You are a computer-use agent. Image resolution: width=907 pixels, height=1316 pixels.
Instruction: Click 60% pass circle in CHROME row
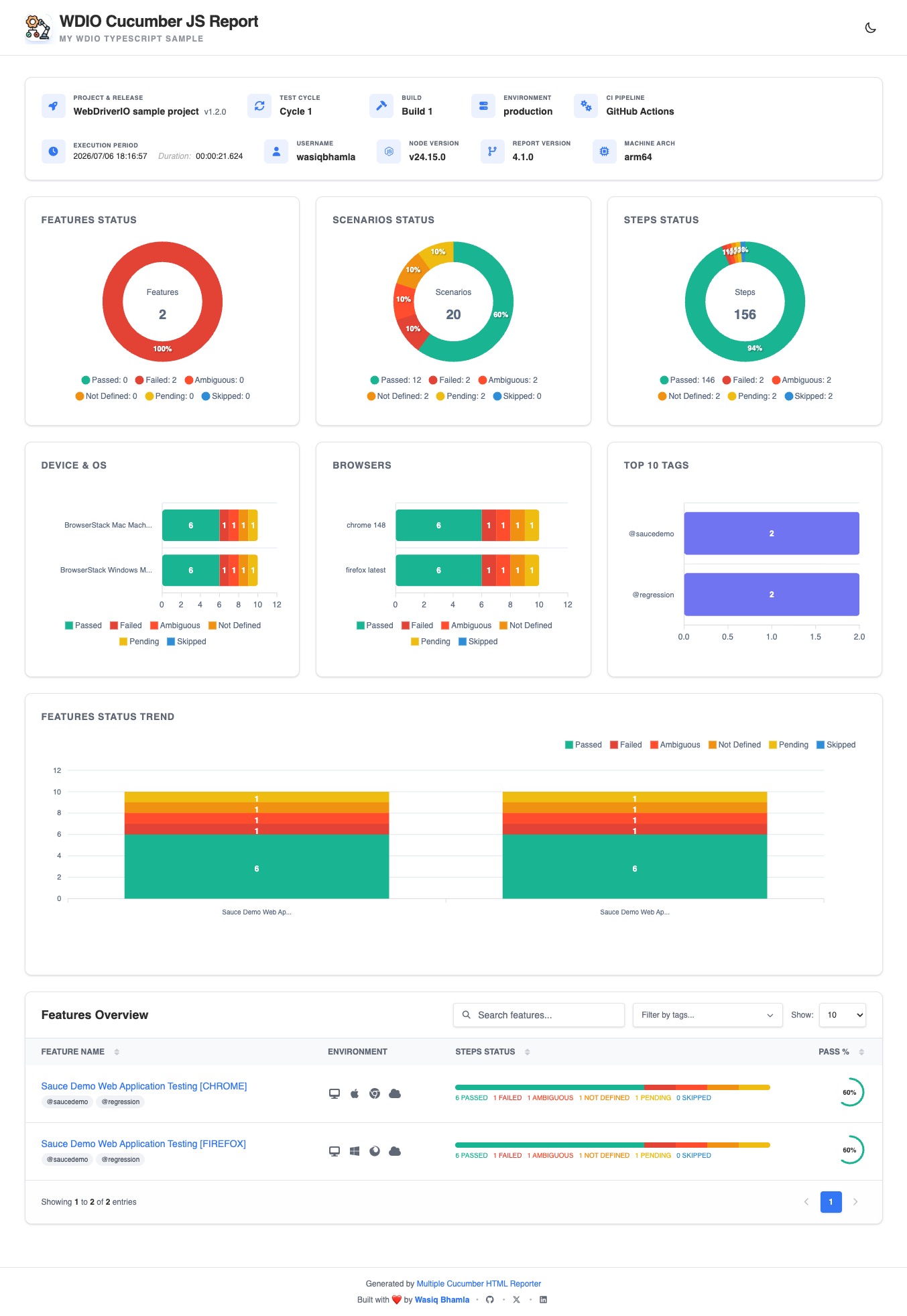click(849, 1092)
